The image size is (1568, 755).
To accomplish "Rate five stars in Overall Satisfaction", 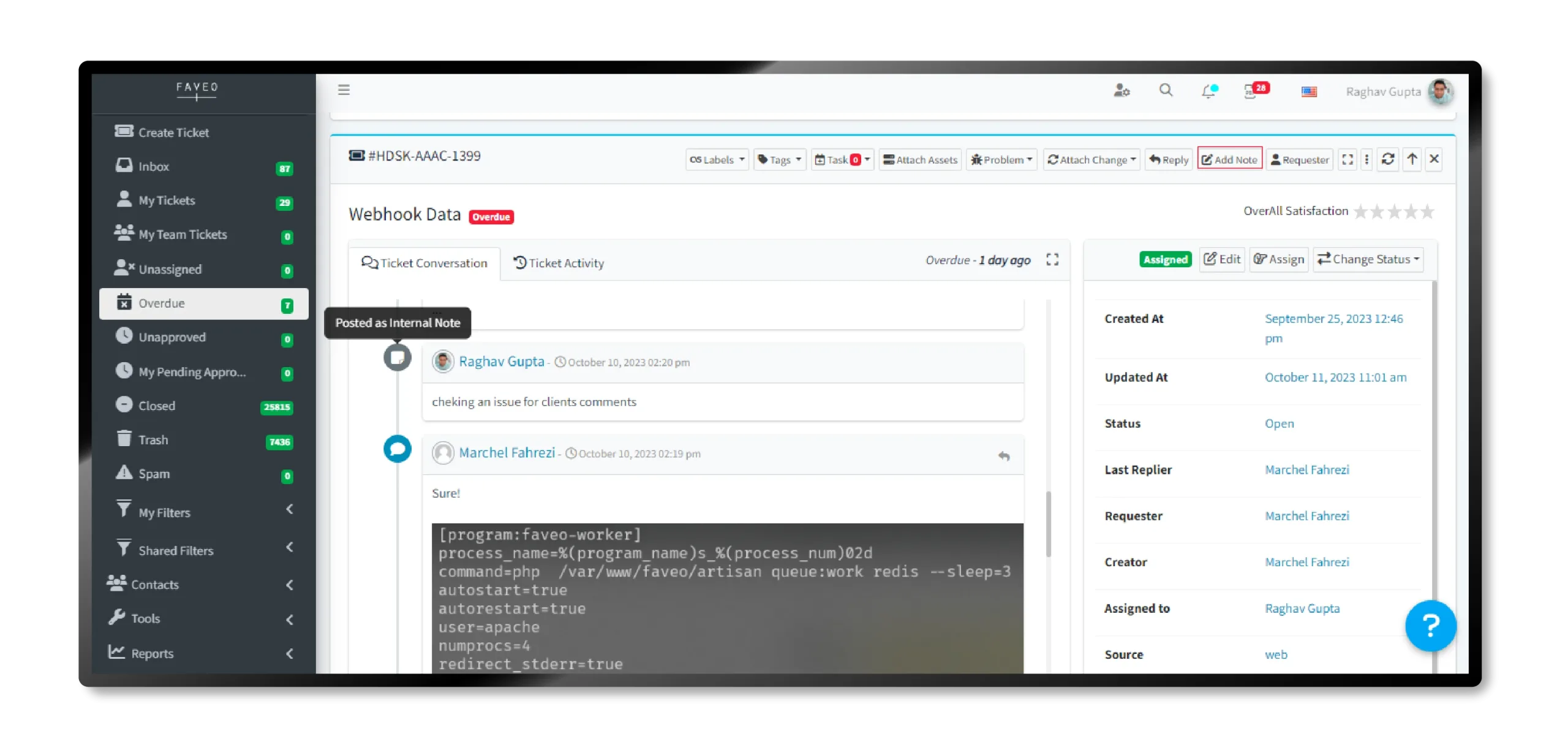I will coord(1428,212).
